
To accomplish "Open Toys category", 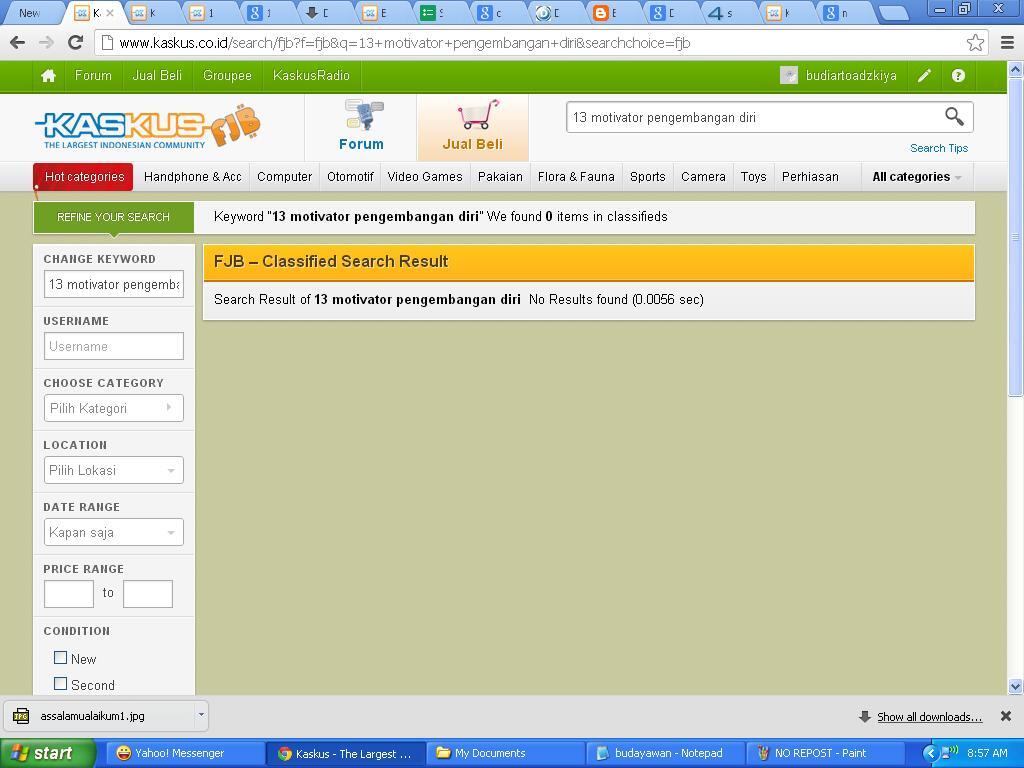I will (x=754, y=177).
